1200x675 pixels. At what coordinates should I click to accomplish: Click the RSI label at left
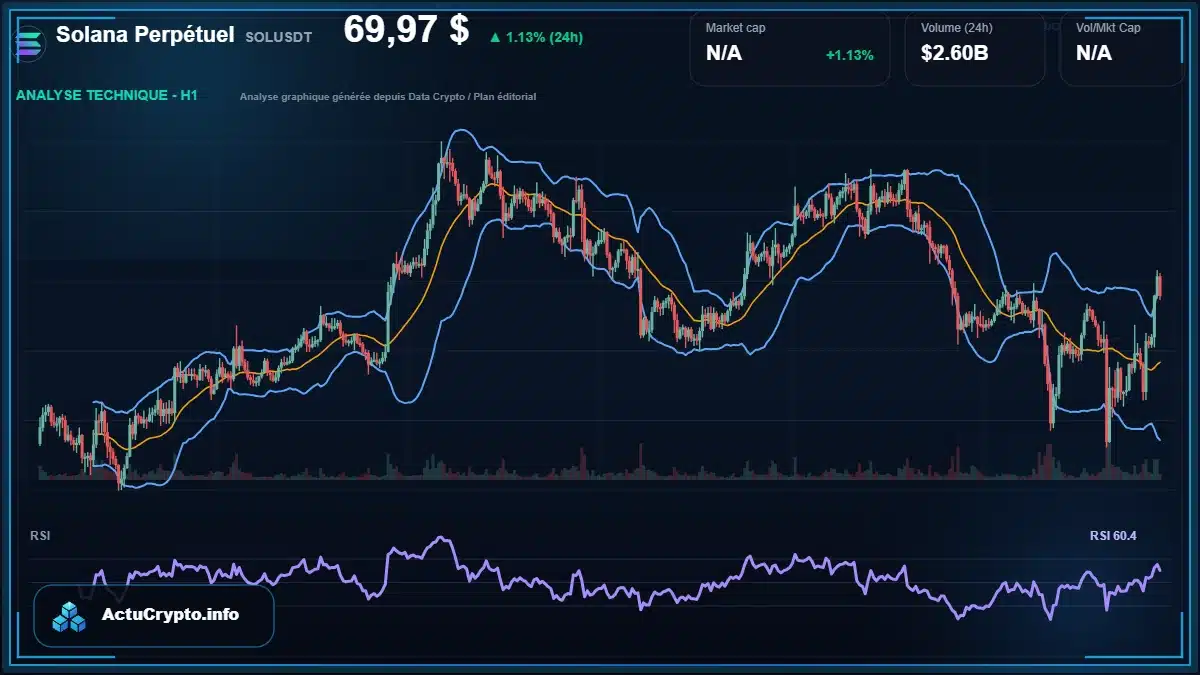coord(40,536)
